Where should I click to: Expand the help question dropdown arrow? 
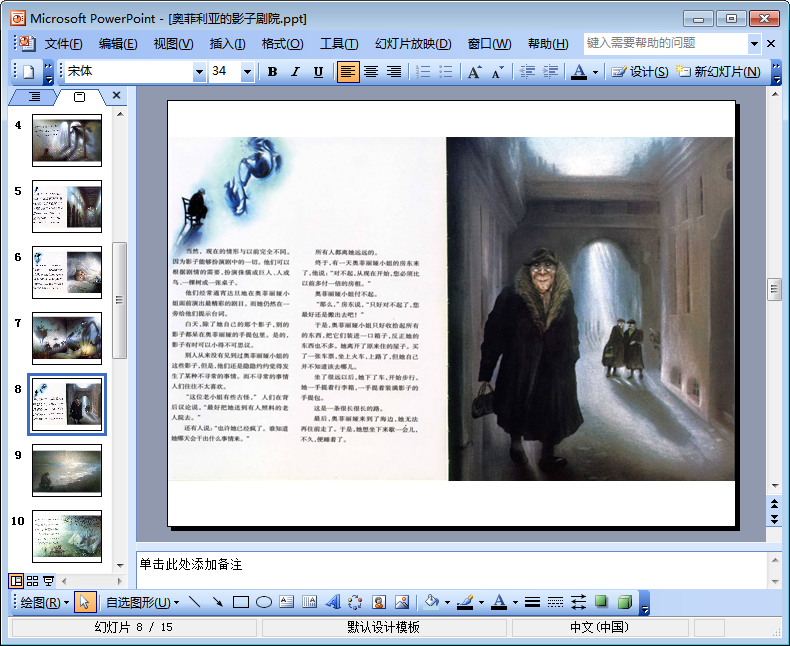point(754,44)
